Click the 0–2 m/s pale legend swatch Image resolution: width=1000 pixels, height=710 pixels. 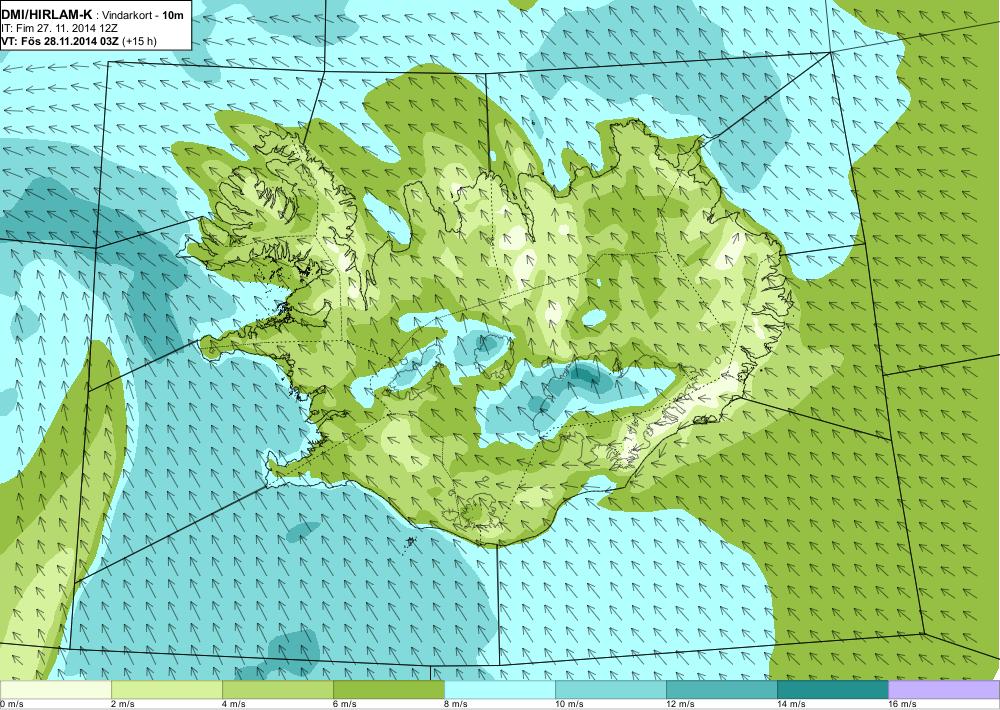coord(55,690)
